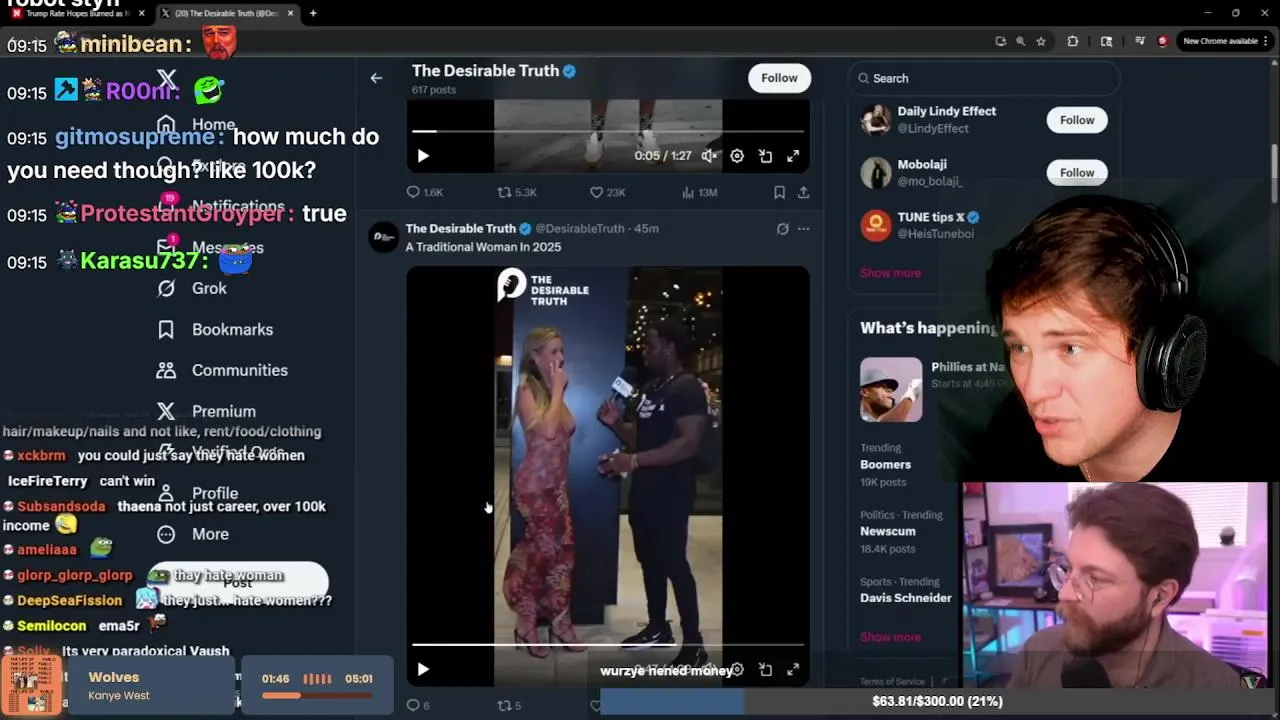Follow The Desirable Truth from the header
The height and width of the screenshot is (720, 1280).
779,78
